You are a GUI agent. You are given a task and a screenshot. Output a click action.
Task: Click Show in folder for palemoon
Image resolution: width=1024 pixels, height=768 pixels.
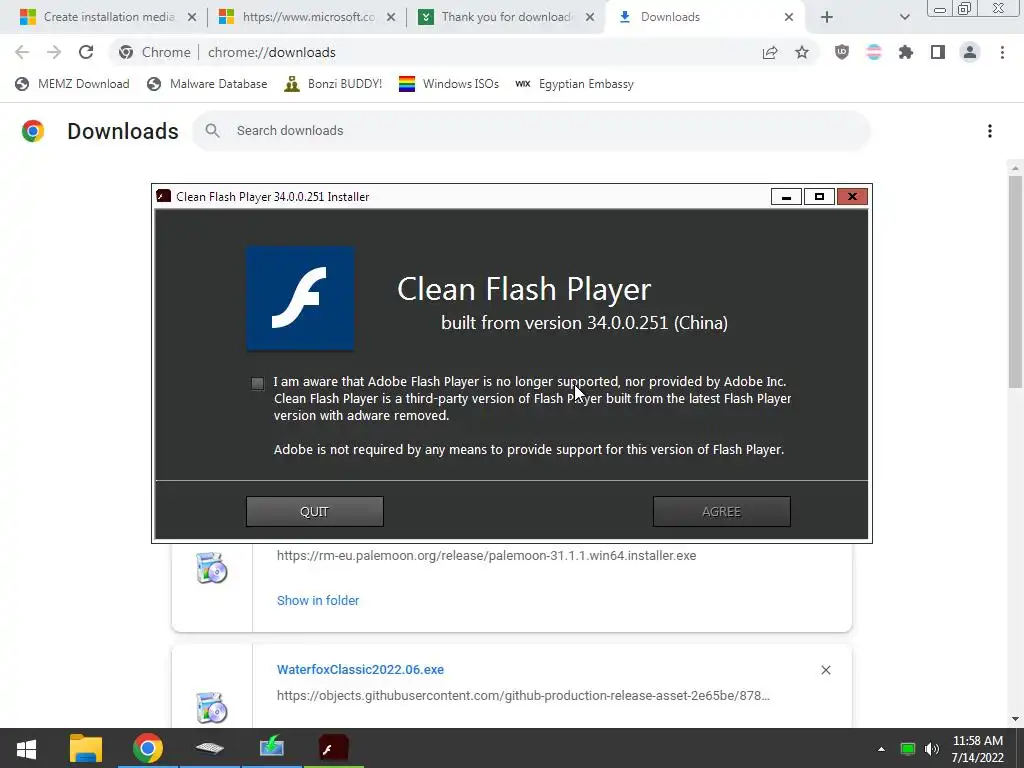click(317, 600)
